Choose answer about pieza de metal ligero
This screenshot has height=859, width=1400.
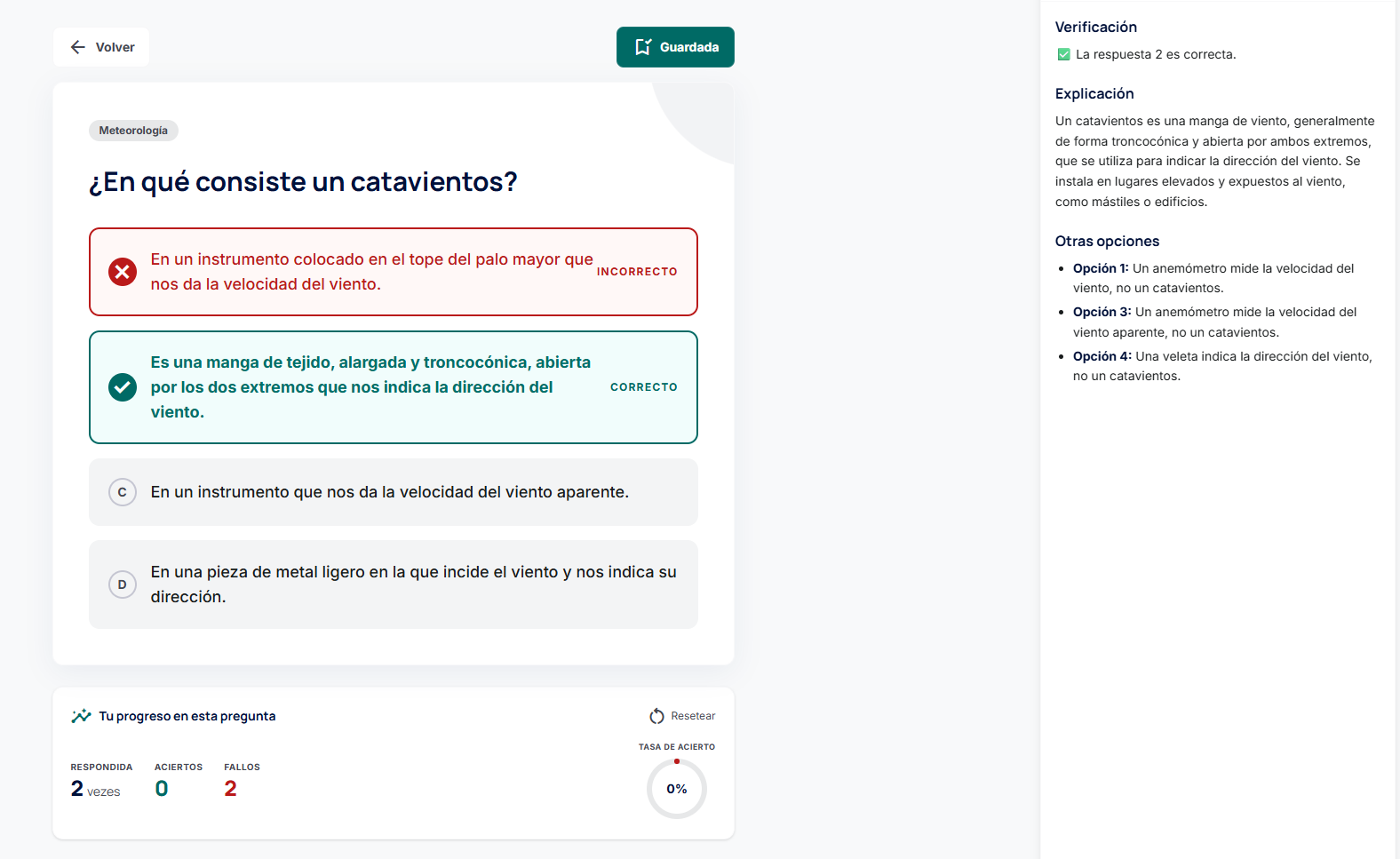click(413, 585)
